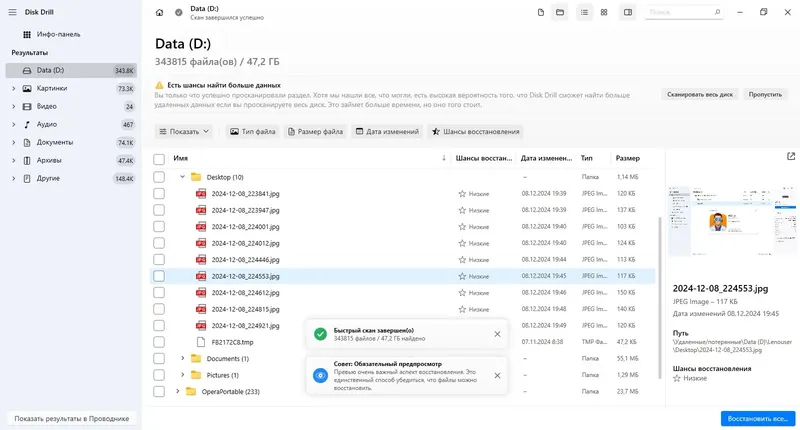This screenshot has width=800, height=430.
Task: Click the star icon for 2024-12-08_224001.jpg
Action: pos(462,226)
